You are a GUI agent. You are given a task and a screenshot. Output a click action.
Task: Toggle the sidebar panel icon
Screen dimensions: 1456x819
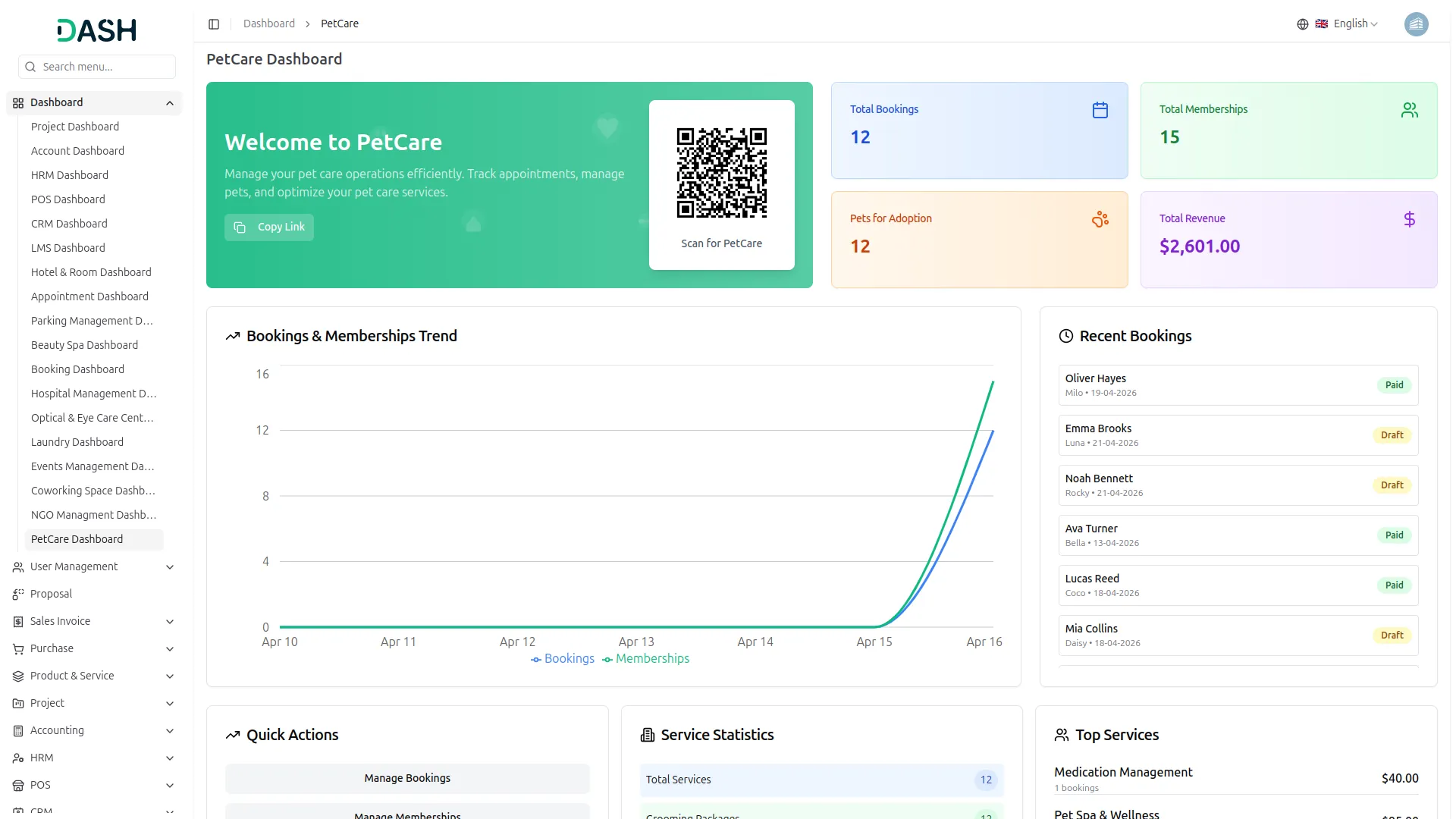pos(214,24)
